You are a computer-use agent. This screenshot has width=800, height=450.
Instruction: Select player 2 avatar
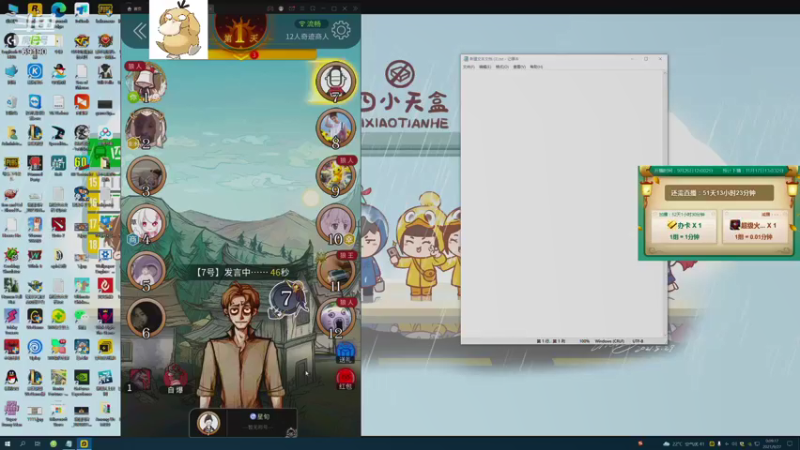coord(146,129)
